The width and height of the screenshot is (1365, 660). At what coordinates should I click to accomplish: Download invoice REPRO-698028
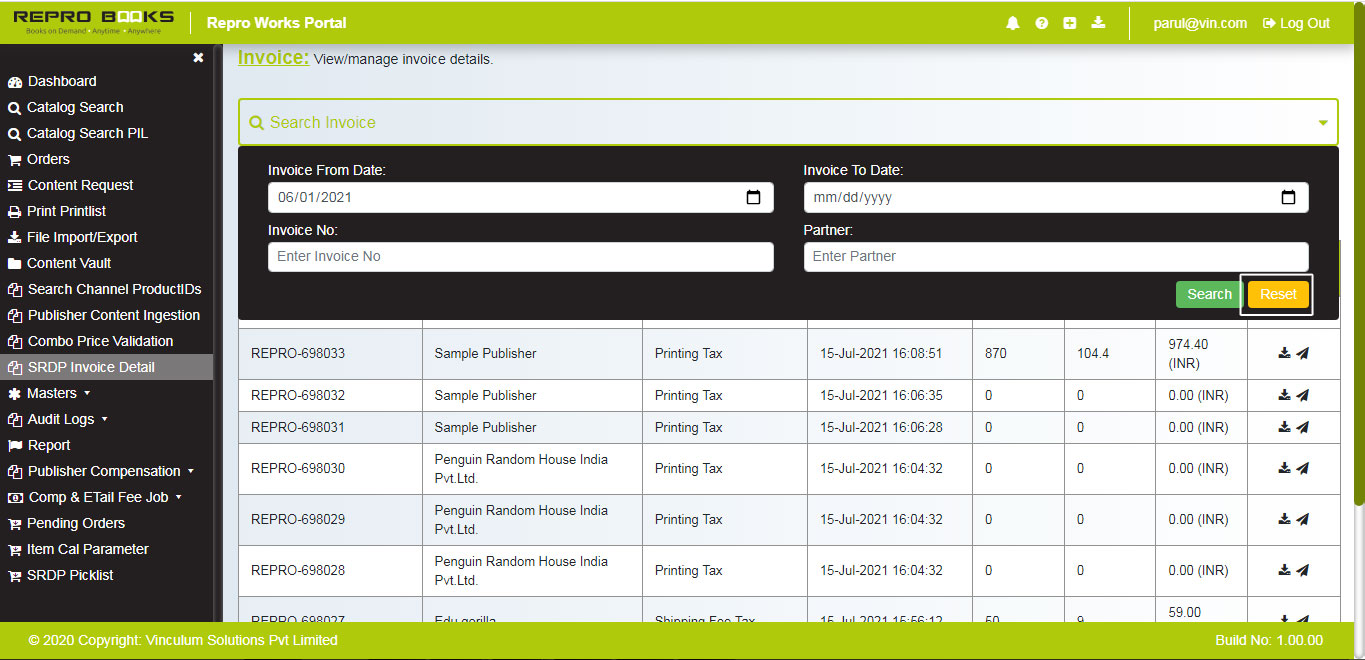[x=1283, y=568]
